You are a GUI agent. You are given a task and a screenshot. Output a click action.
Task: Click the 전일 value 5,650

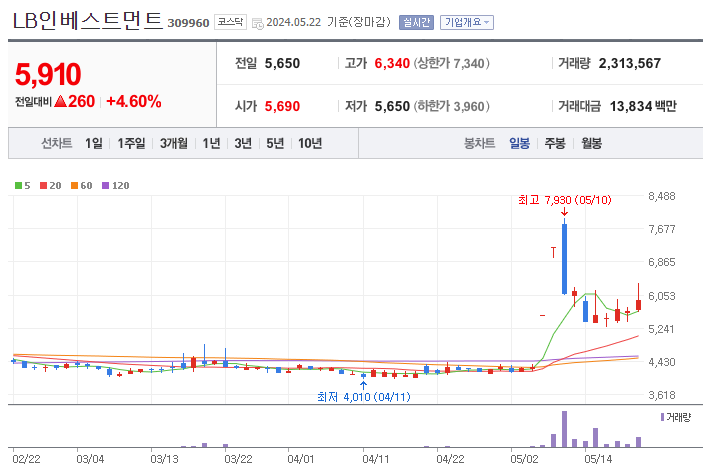[x=282, y=63]
